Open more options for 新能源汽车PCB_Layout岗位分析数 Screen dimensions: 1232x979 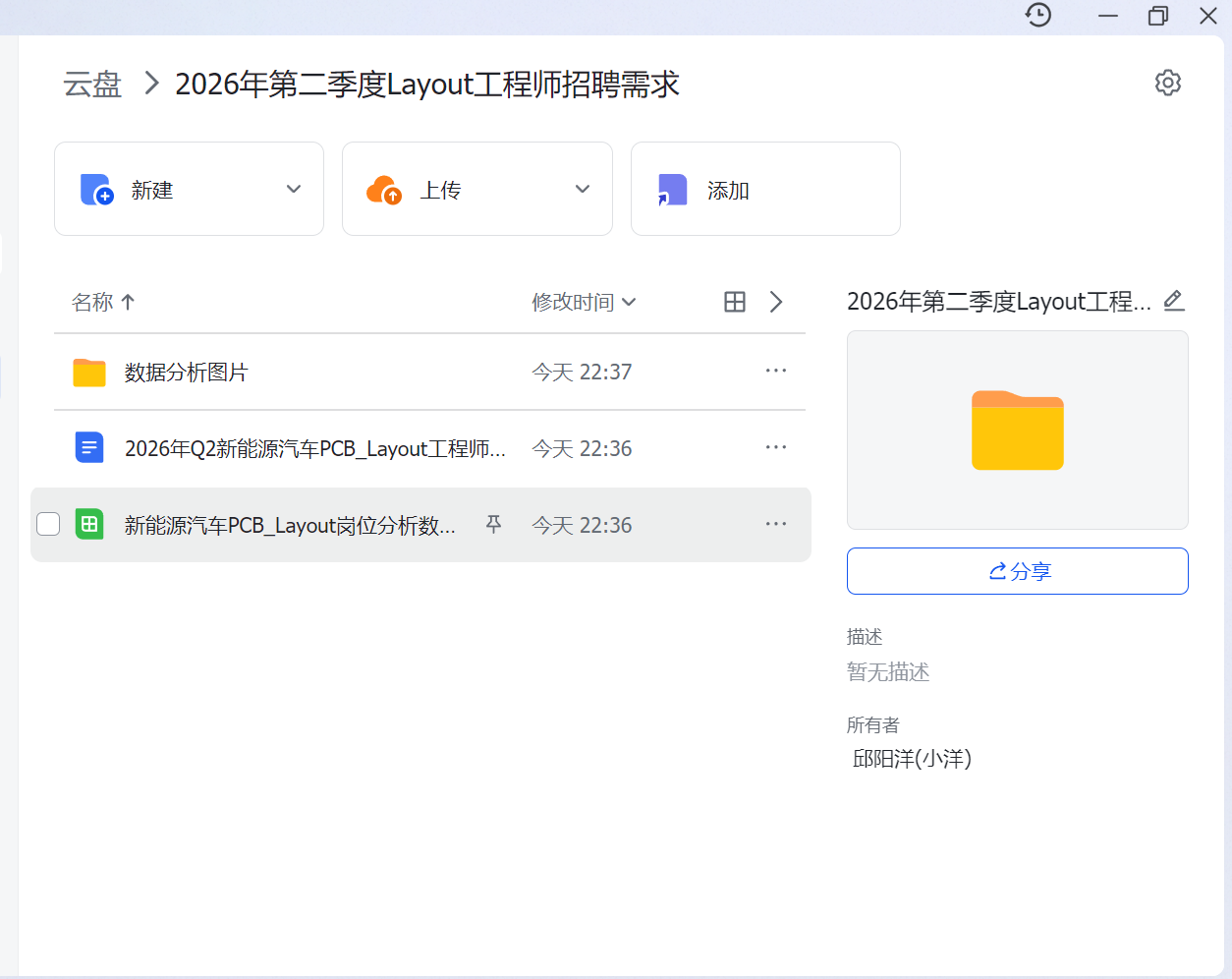(x=776, y=524)
